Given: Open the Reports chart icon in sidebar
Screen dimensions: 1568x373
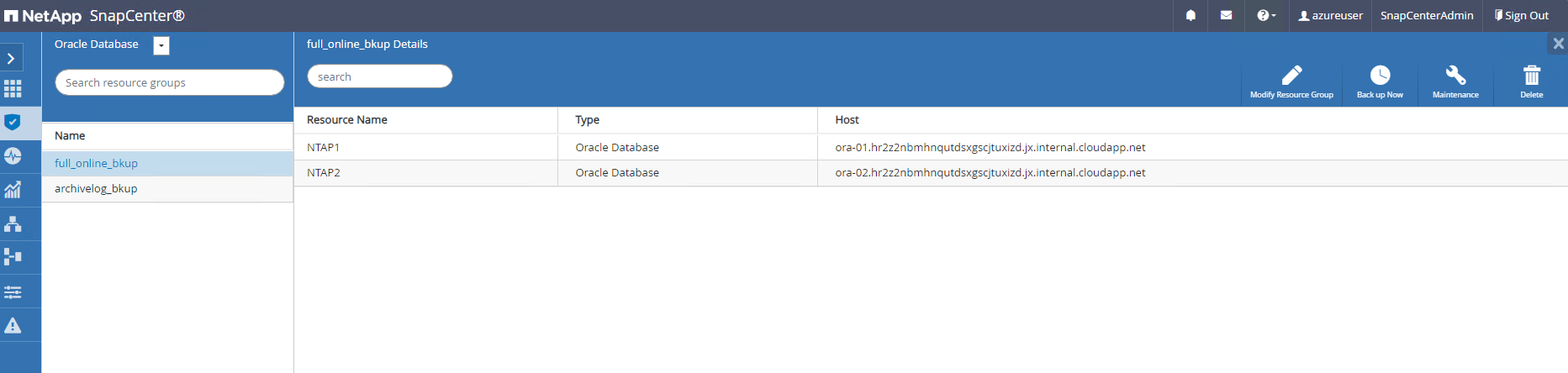Looking at the screenshot, I should point(13,190).
